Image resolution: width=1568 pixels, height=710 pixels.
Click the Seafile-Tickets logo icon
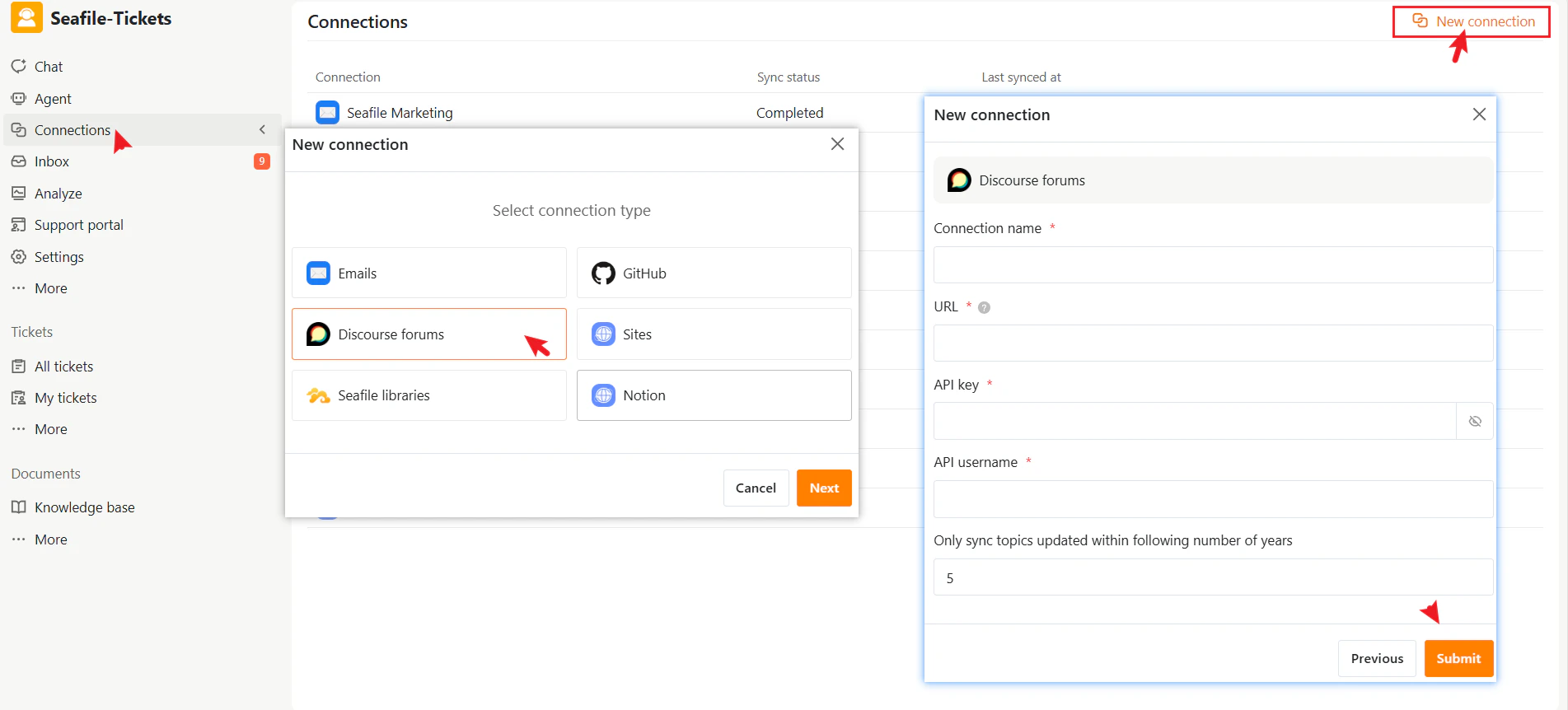tap(26, 18)
